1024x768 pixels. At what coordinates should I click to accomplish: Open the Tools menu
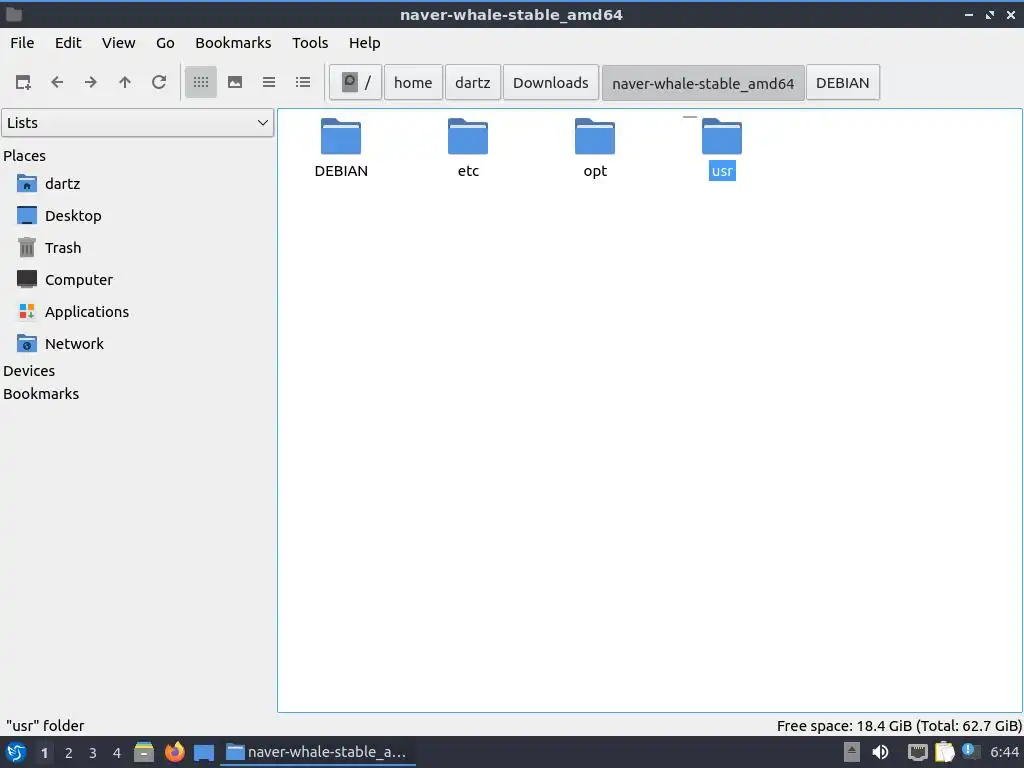tap(310, 42)
